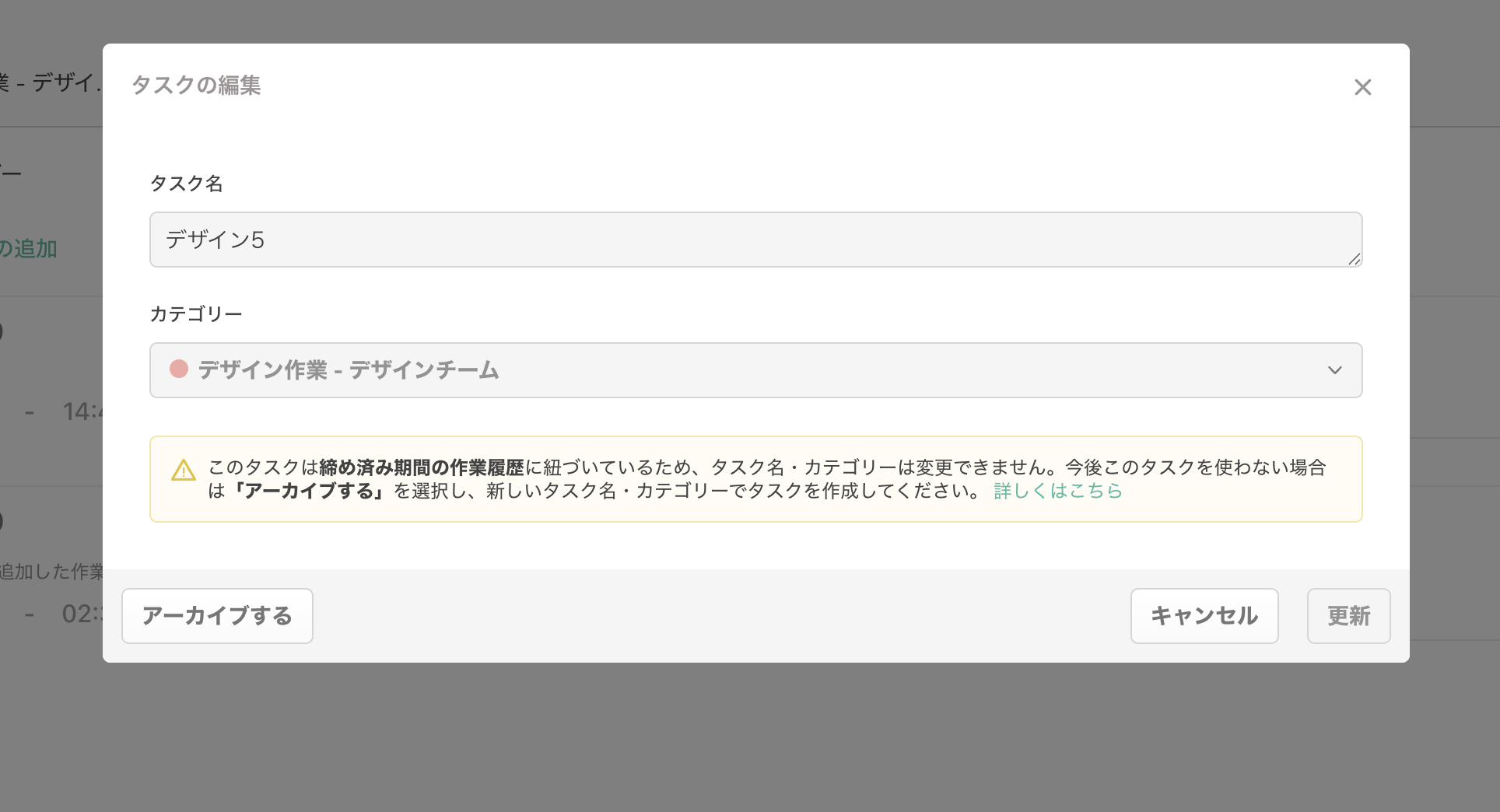Click the アーカイブする button
Viewport: 1500px width, 812px height.
(217, 616)
